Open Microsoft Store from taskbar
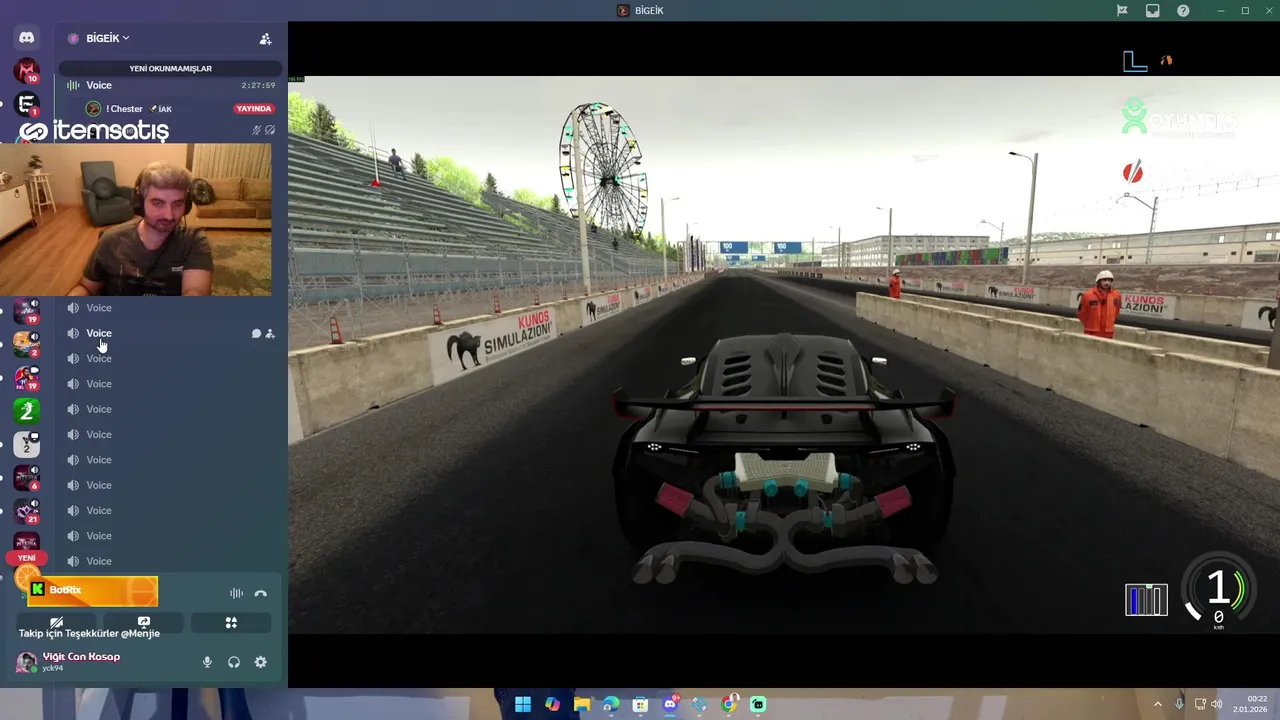 [x=640, y=704]
